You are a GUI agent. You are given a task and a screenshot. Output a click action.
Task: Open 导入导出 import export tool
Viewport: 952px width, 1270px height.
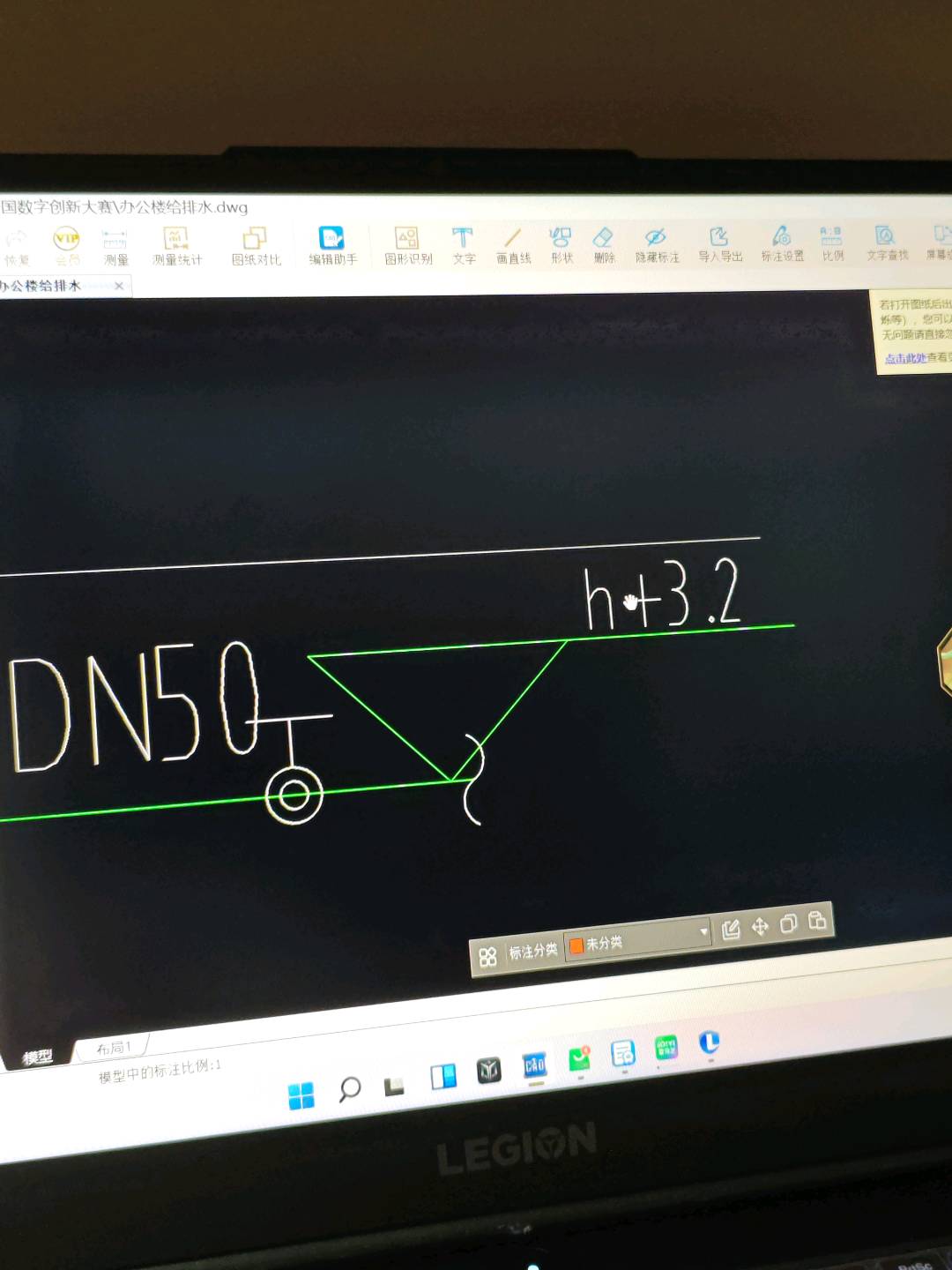(720, 243)
